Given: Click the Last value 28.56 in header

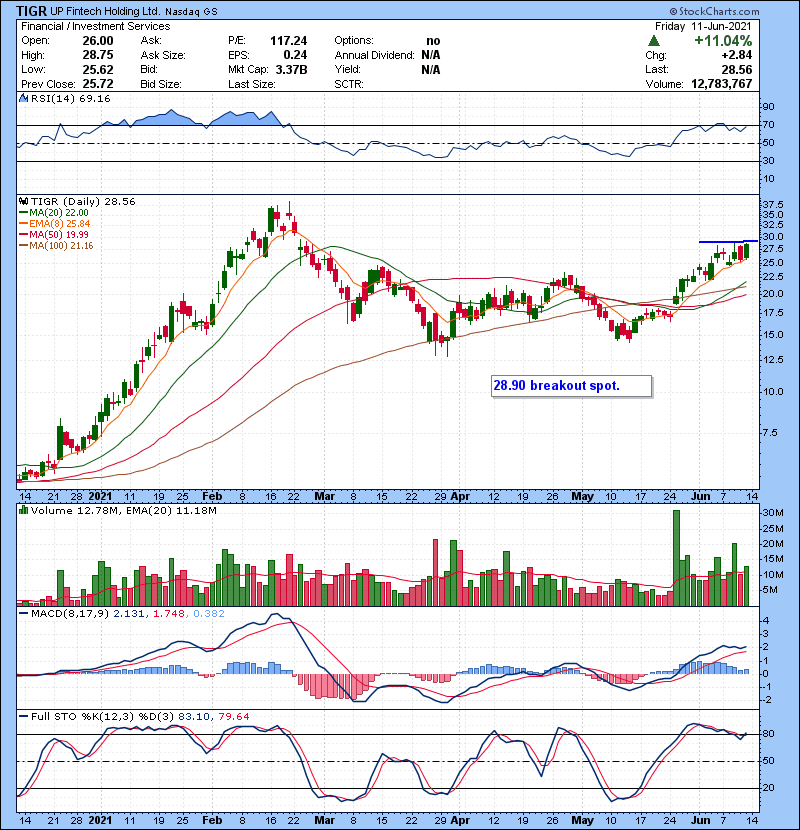Looking at the screenshot, I should (x=737, y=69).
